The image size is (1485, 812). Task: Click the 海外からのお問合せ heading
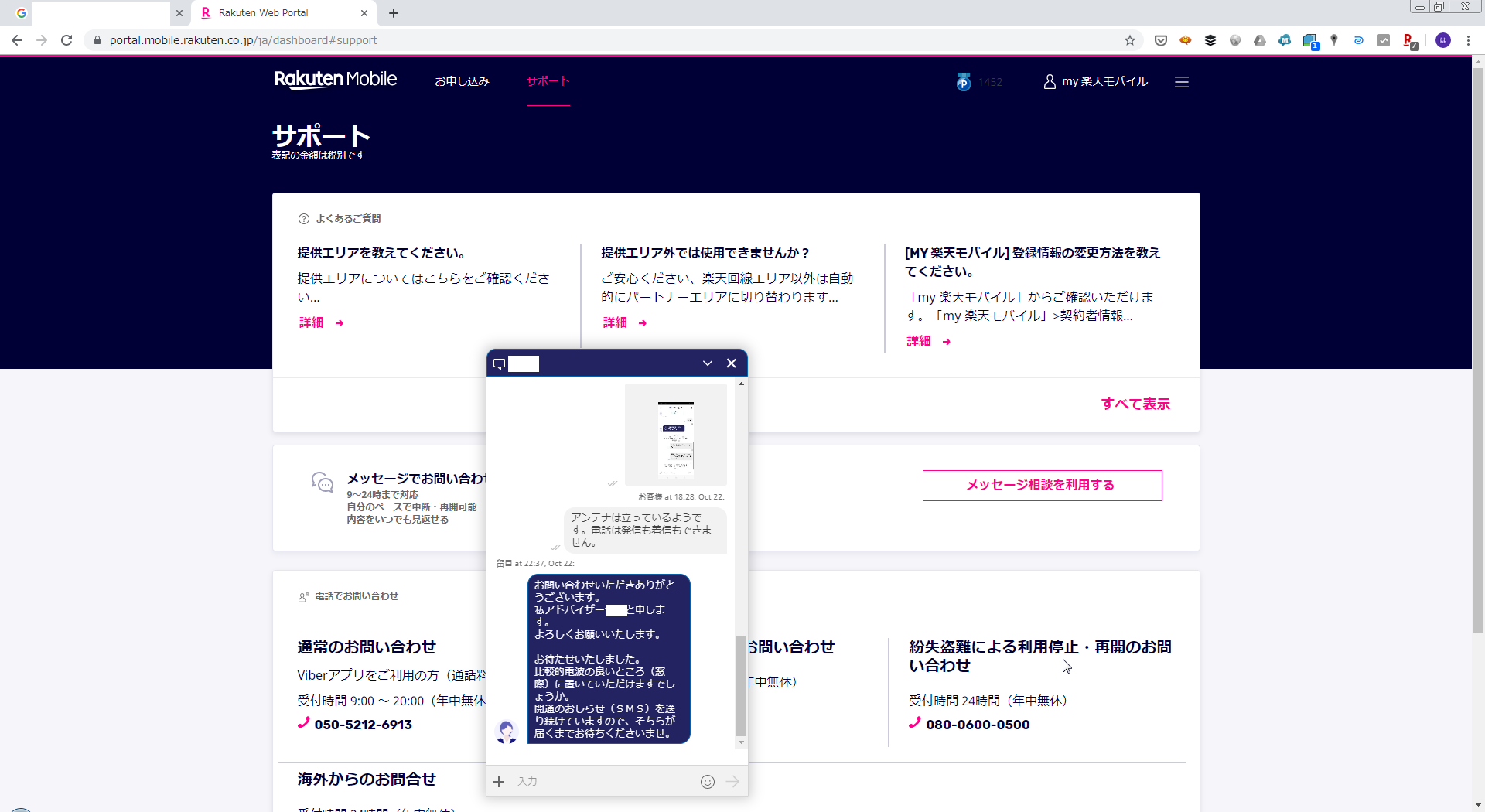tap(367, 779)
